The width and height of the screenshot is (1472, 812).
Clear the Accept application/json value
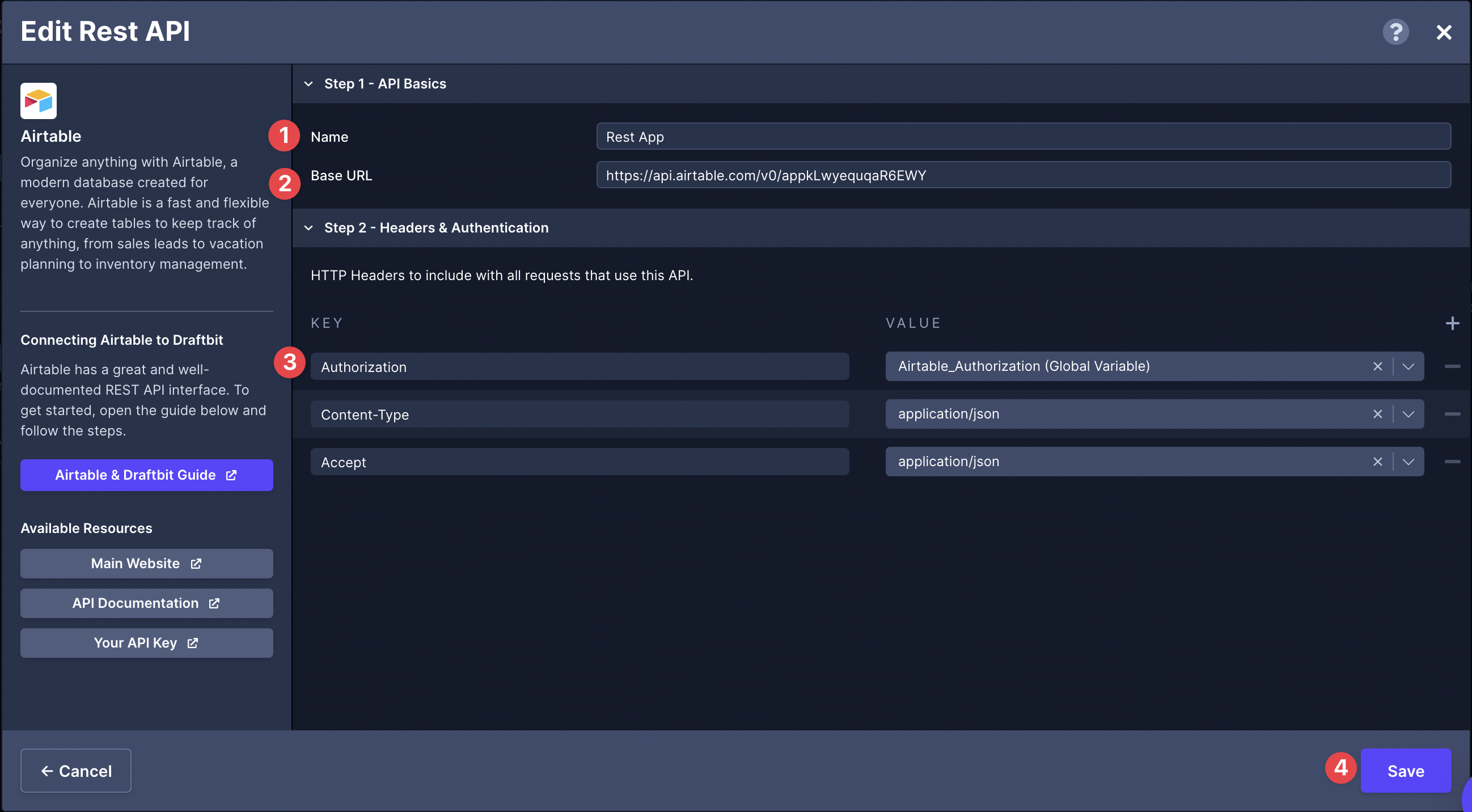tap(1377, 462)
